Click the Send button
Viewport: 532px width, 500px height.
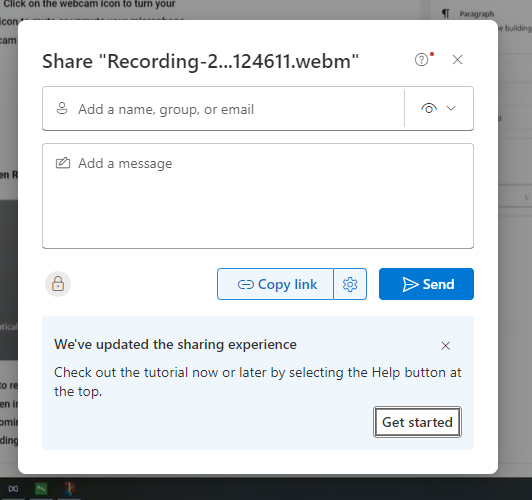[426, 284]
